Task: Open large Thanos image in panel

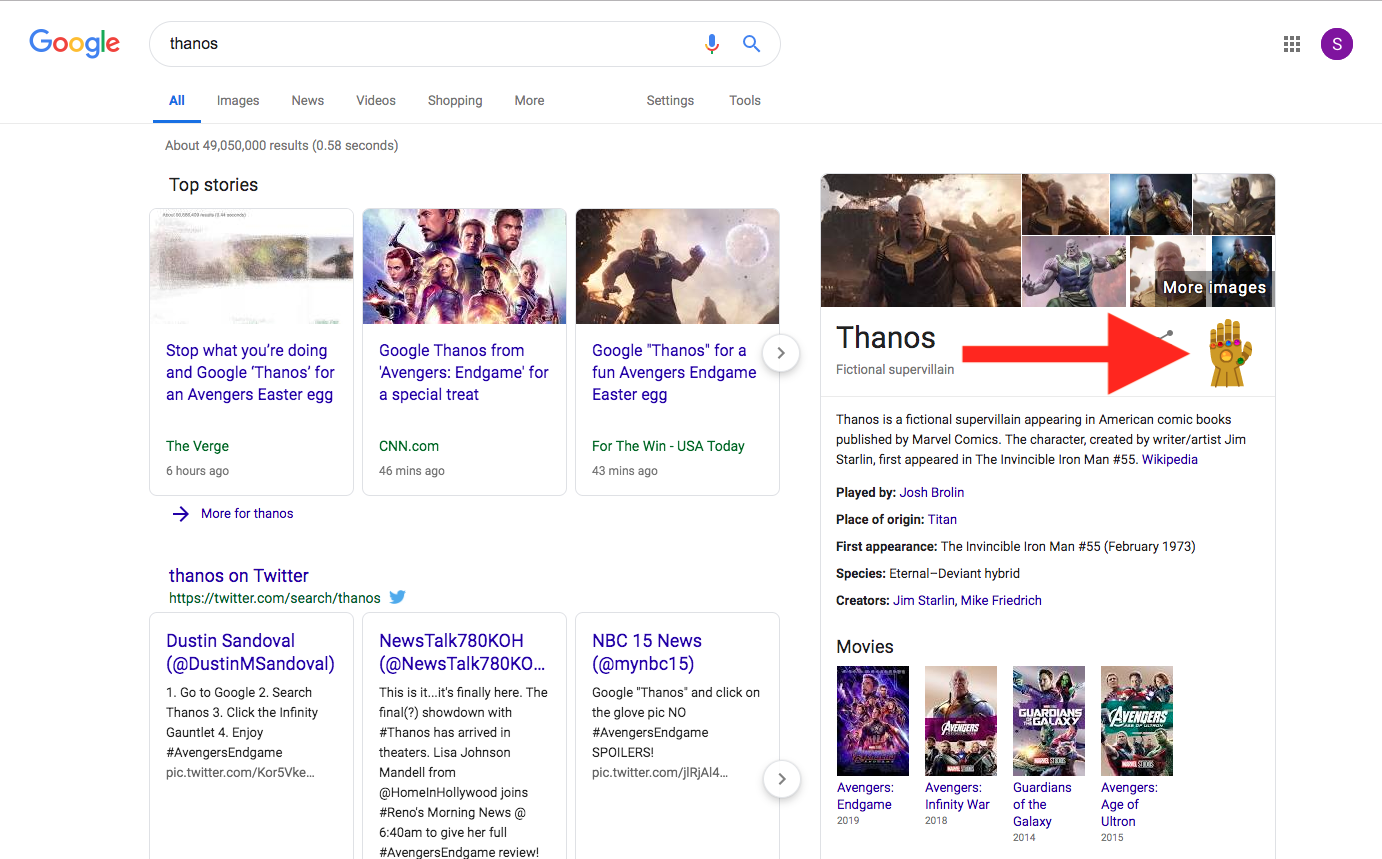Action: 920,241
